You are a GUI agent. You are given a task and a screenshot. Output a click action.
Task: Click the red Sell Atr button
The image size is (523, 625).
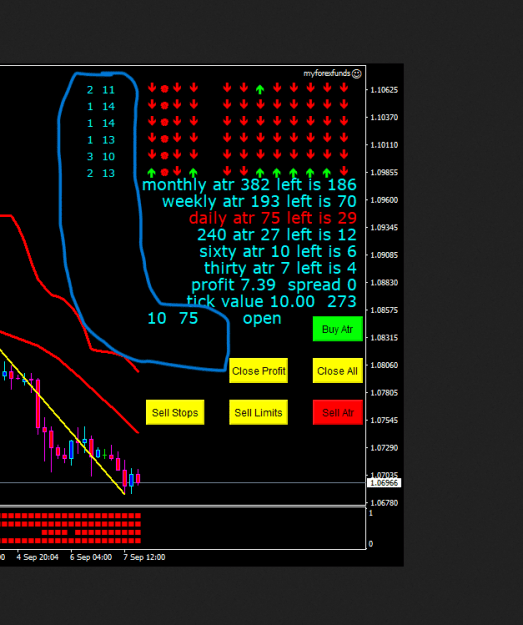pos(338,412)
